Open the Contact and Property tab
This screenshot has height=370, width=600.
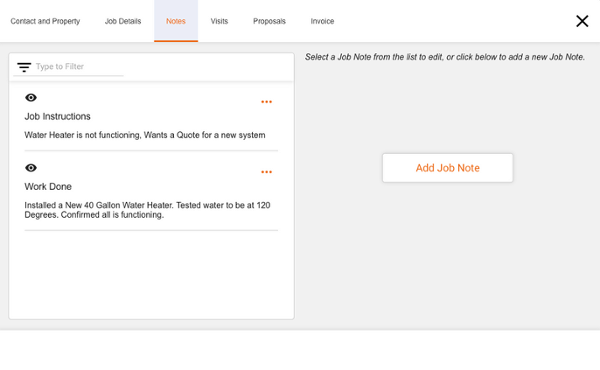pos(45,21)
